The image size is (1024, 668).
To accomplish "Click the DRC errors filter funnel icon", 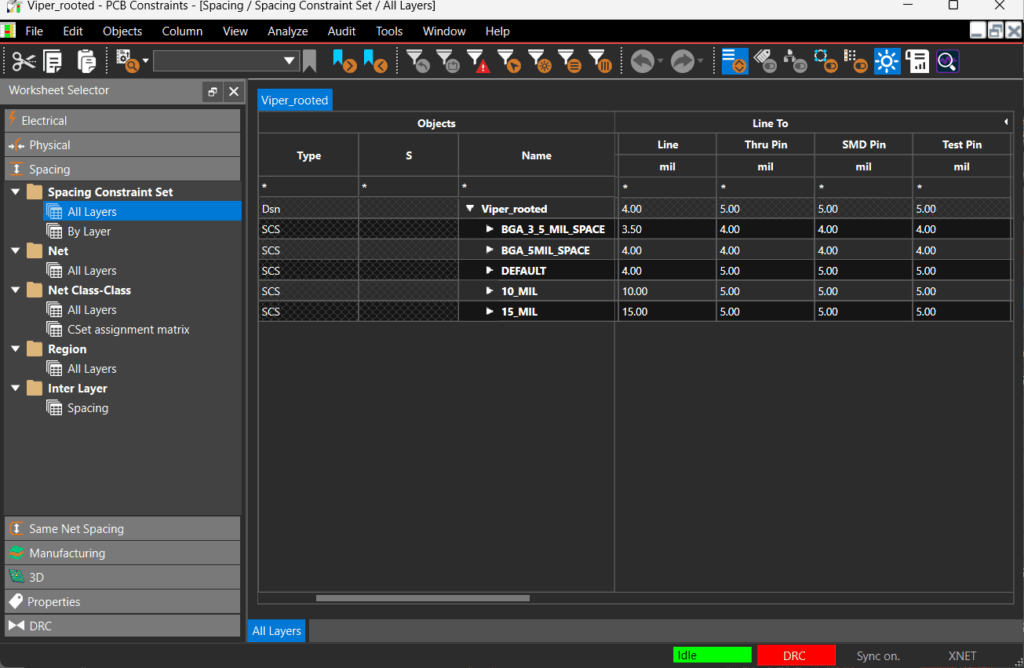I will (480, 61).
